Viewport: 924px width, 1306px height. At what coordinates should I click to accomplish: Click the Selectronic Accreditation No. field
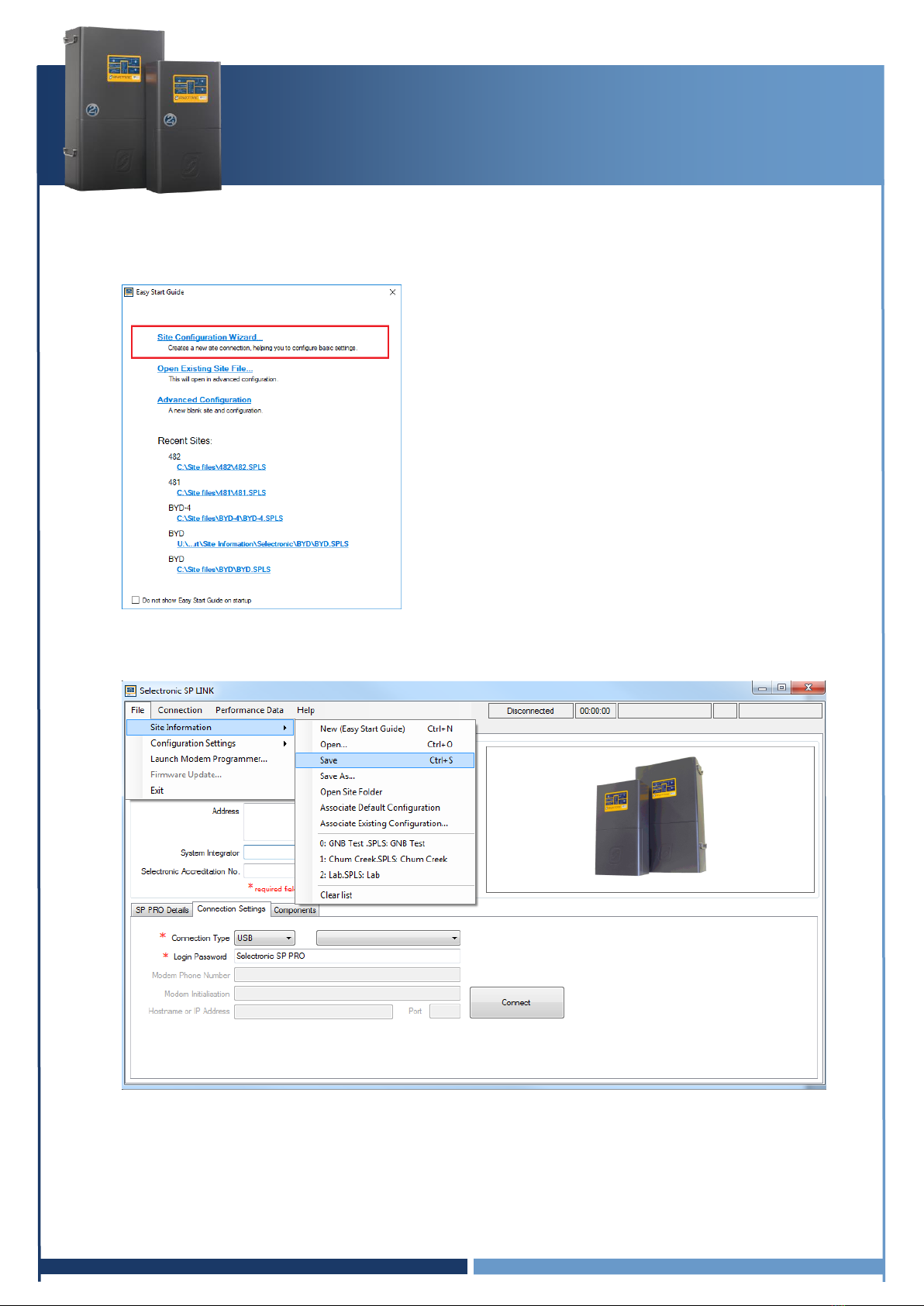(269, 871)
